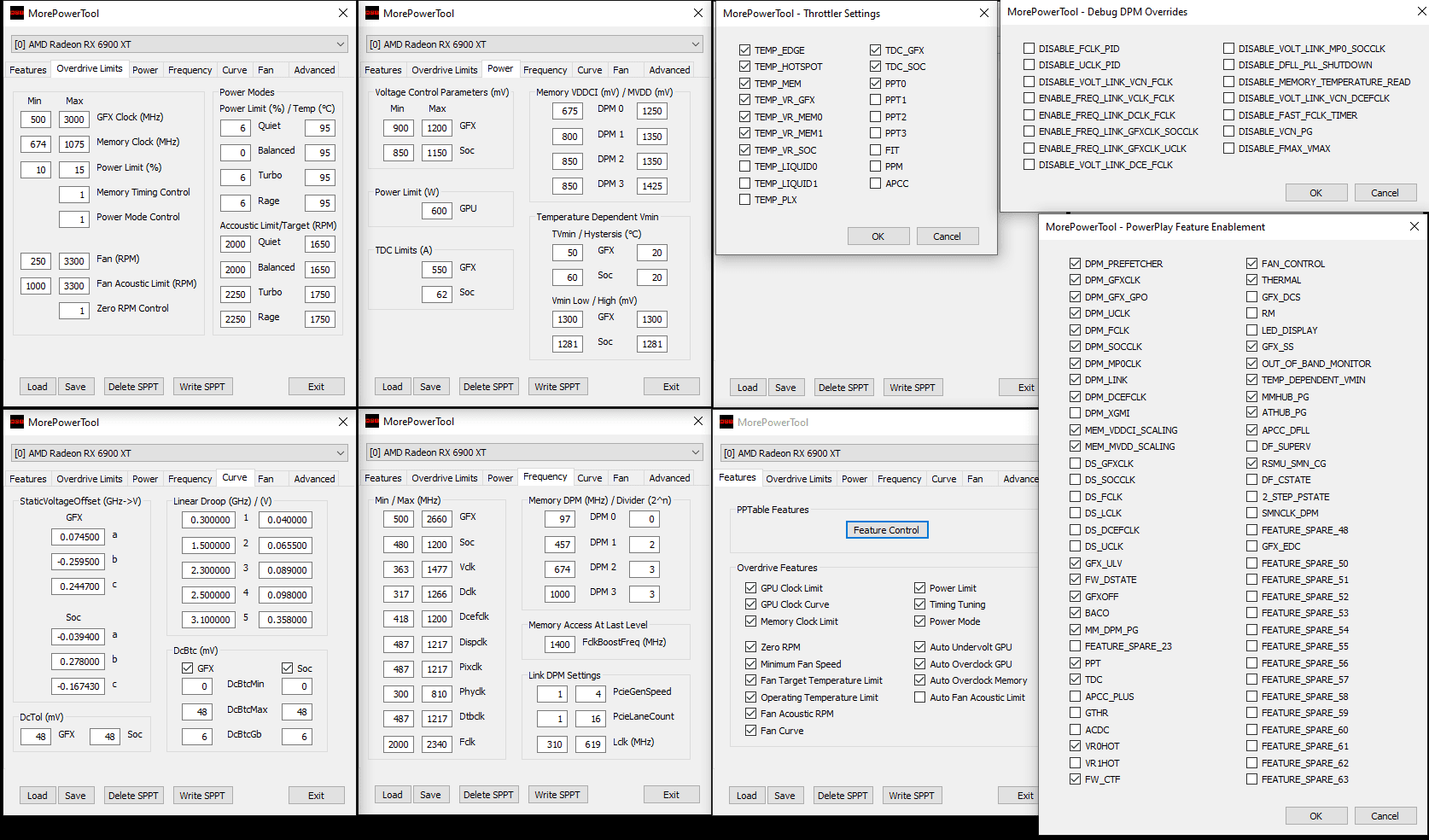
Task: Click OK in Throttler Settings dialog
Action: pyautogui.click(x=878, y=236)
